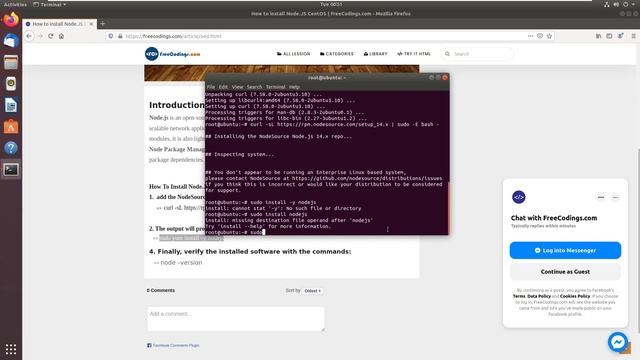Image resolution: width=640 pixels, height=360 pixels.
Task: Open the Firefox hamburger menu
Action: pos(633,36)
